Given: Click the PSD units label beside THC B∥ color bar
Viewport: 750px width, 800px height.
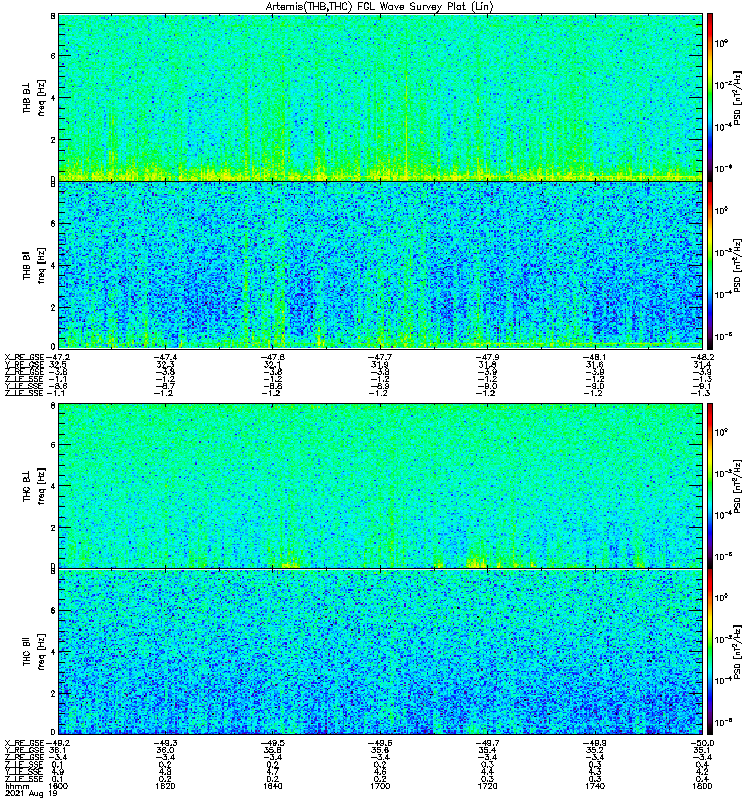Looking at the screenshot, I should tap(737, 652).
